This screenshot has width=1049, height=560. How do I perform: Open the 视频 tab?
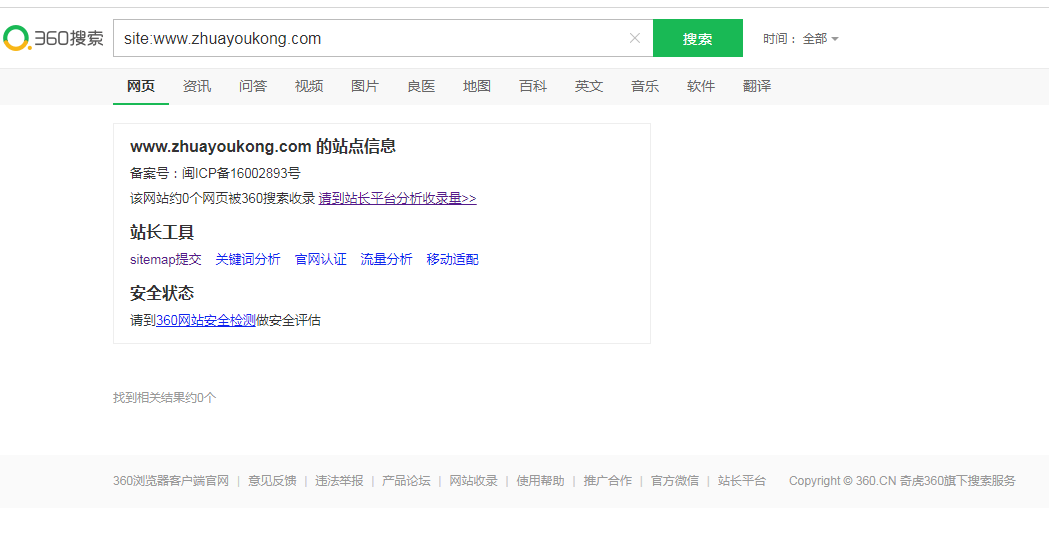coord(309,86)
